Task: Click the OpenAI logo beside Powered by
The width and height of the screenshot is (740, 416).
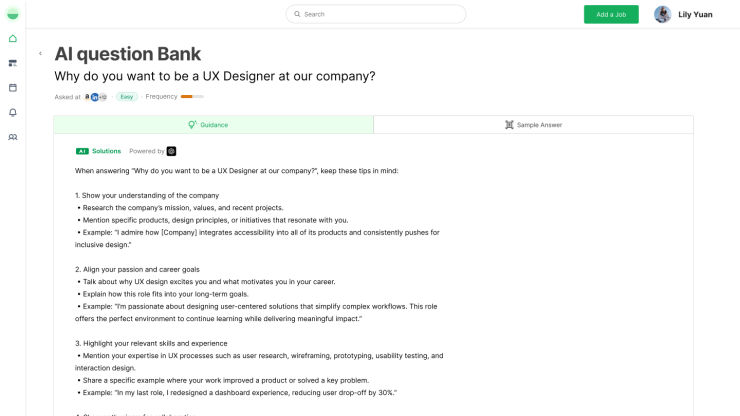Action: [x=171, y=151]
